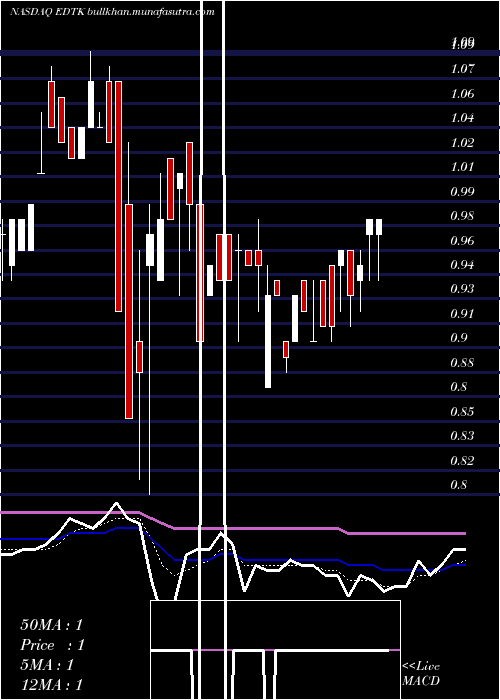Click the 1.02 price axis label
Image resolution: width=500 pixels, height=700 pixels.
point(462,142)
